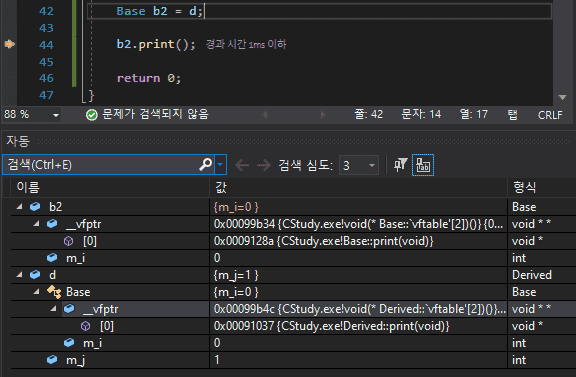Click the yellow execution arrow at line 44

pos(10,44)
